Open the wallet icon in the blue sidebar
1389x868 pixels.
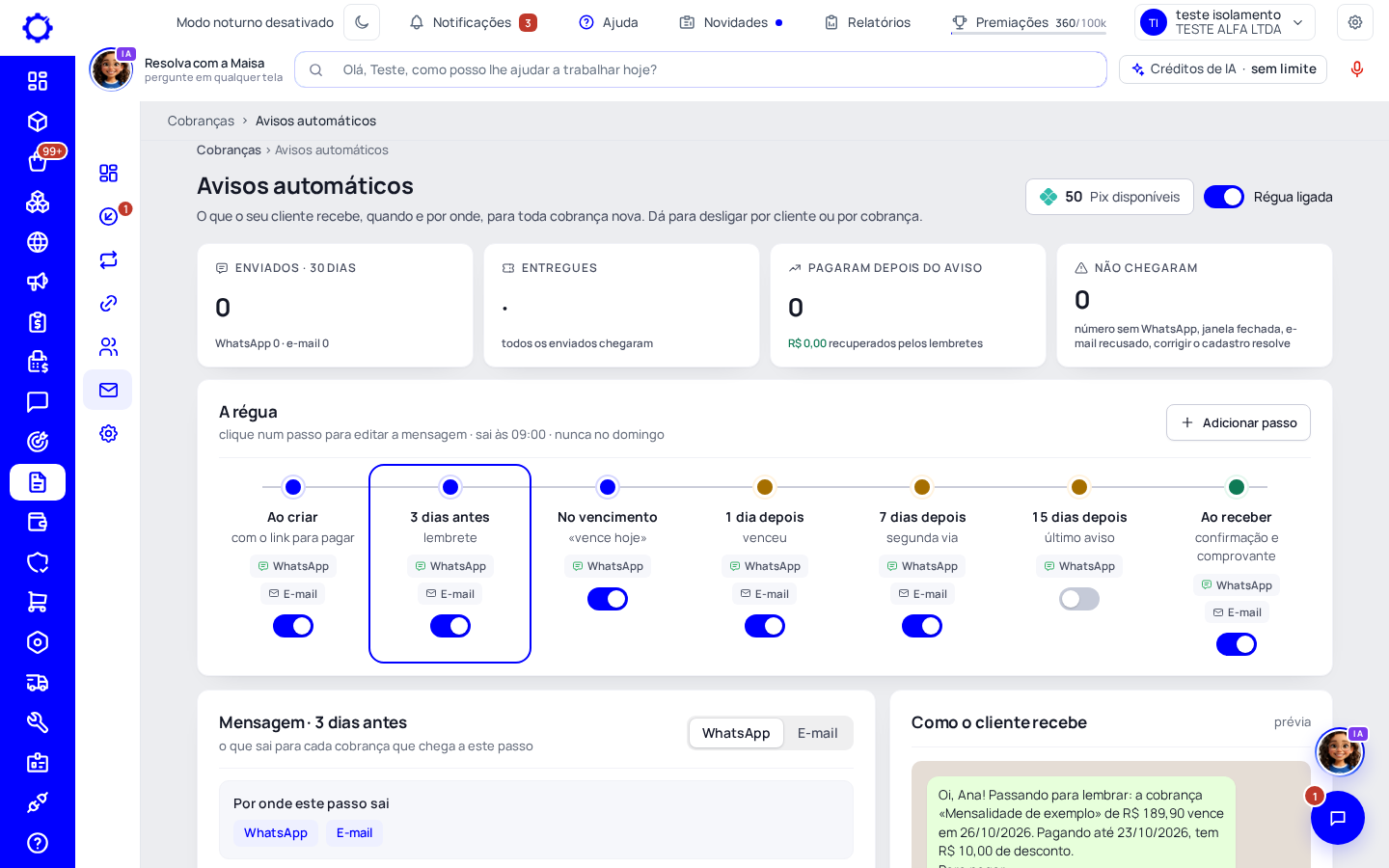tap(38, 522)
